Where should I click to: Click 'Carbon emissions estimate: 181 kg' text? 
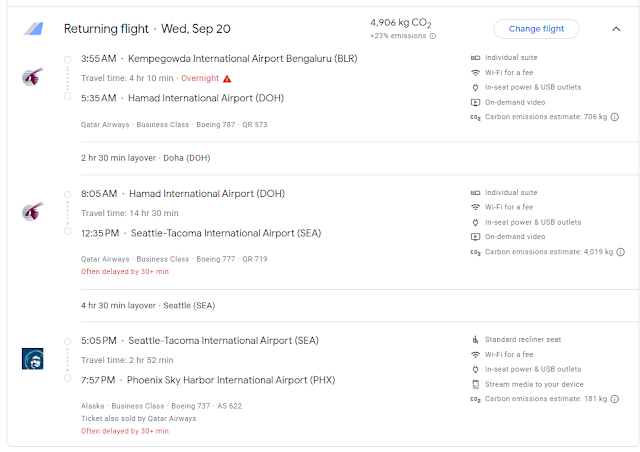[x=546, y=399]
